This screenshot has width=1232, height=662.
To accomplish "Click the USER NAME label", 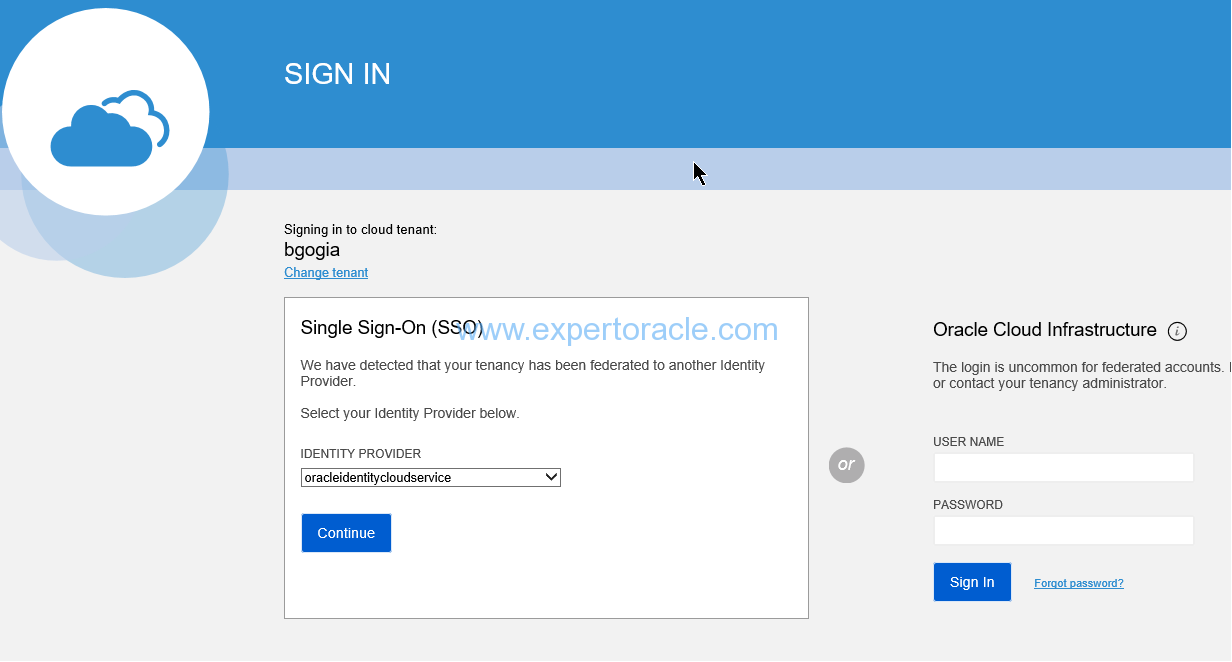I will tap(969, 442).
